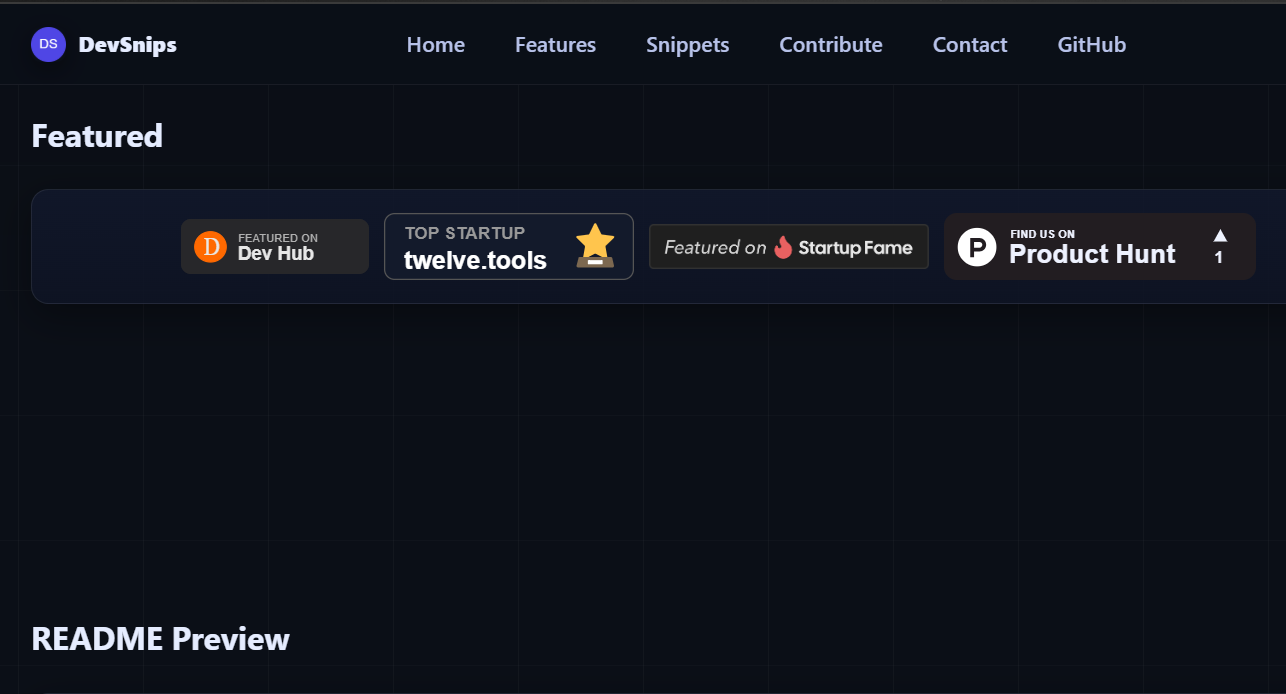Click the gold star trophy icon

[595, 246]
